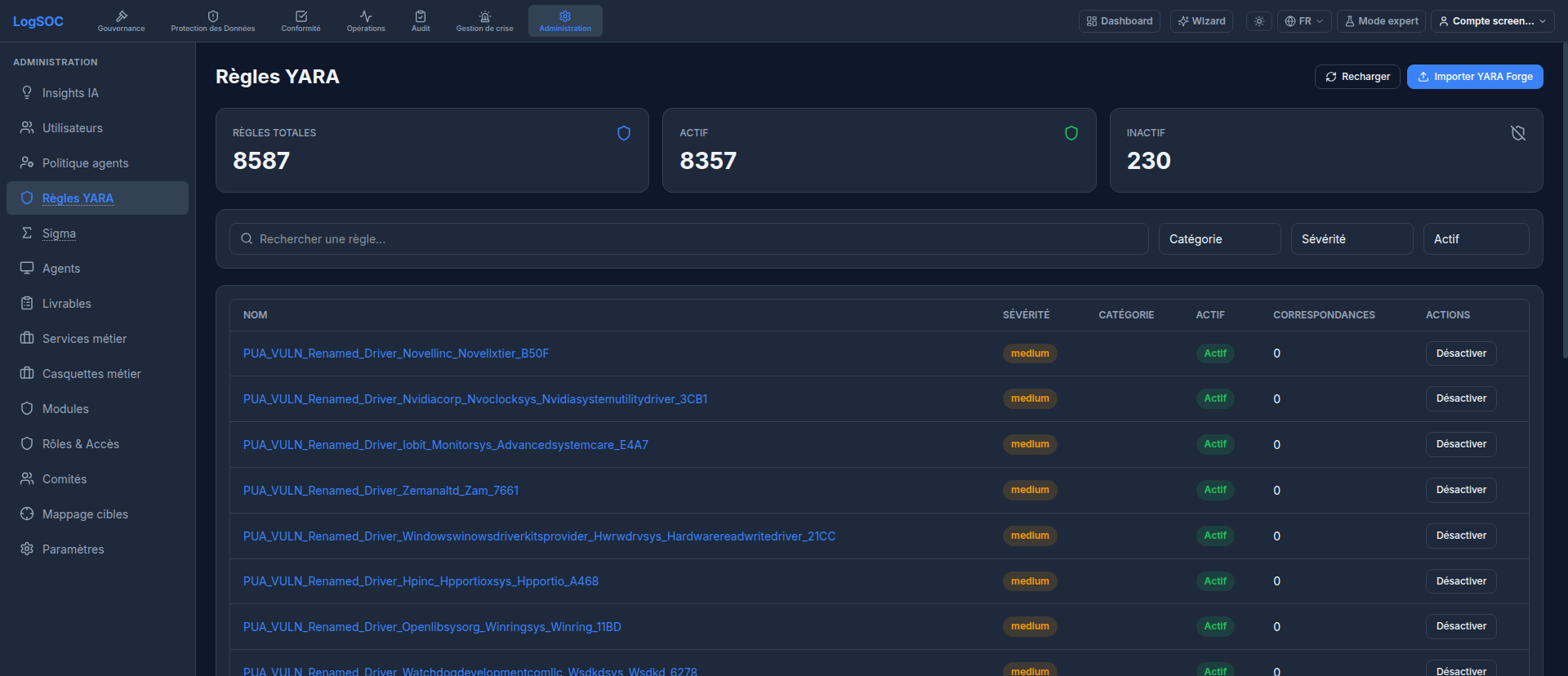Open rule PUA_VULN_Renamed_Driver_Hpinc_Hpportioxsys_Hpportio_A468
Viewport: 1568px width, 676px height.
(421, 581)
